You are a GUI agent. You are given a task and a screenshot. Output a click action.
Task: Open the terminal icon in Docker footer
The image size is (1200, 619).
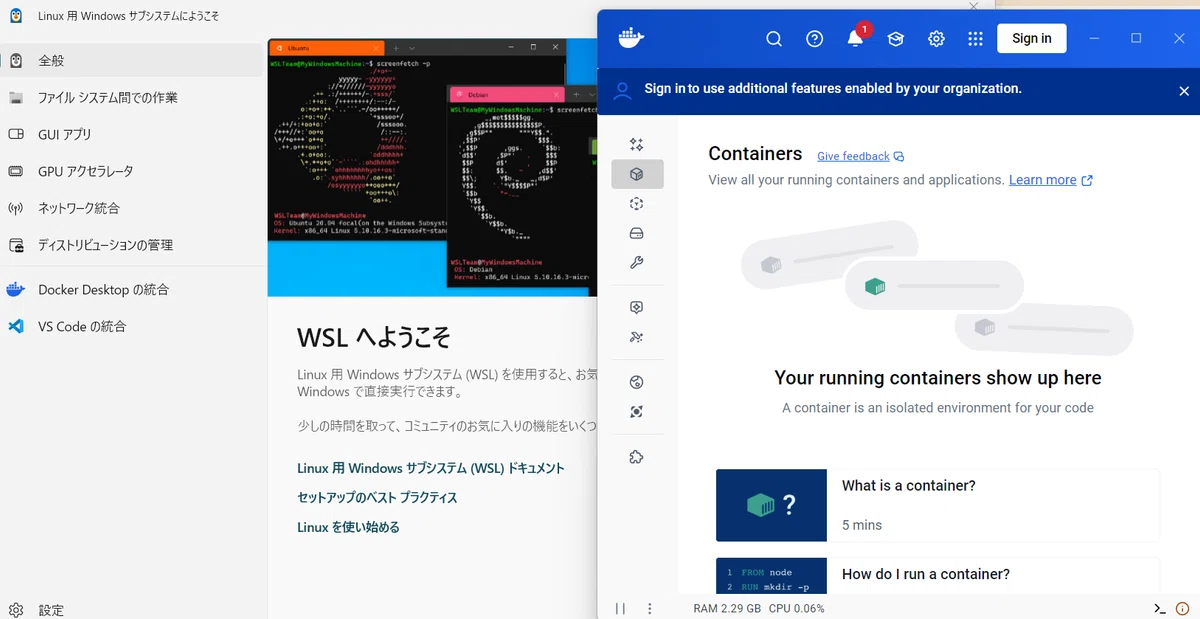(x=1160, y=608)
